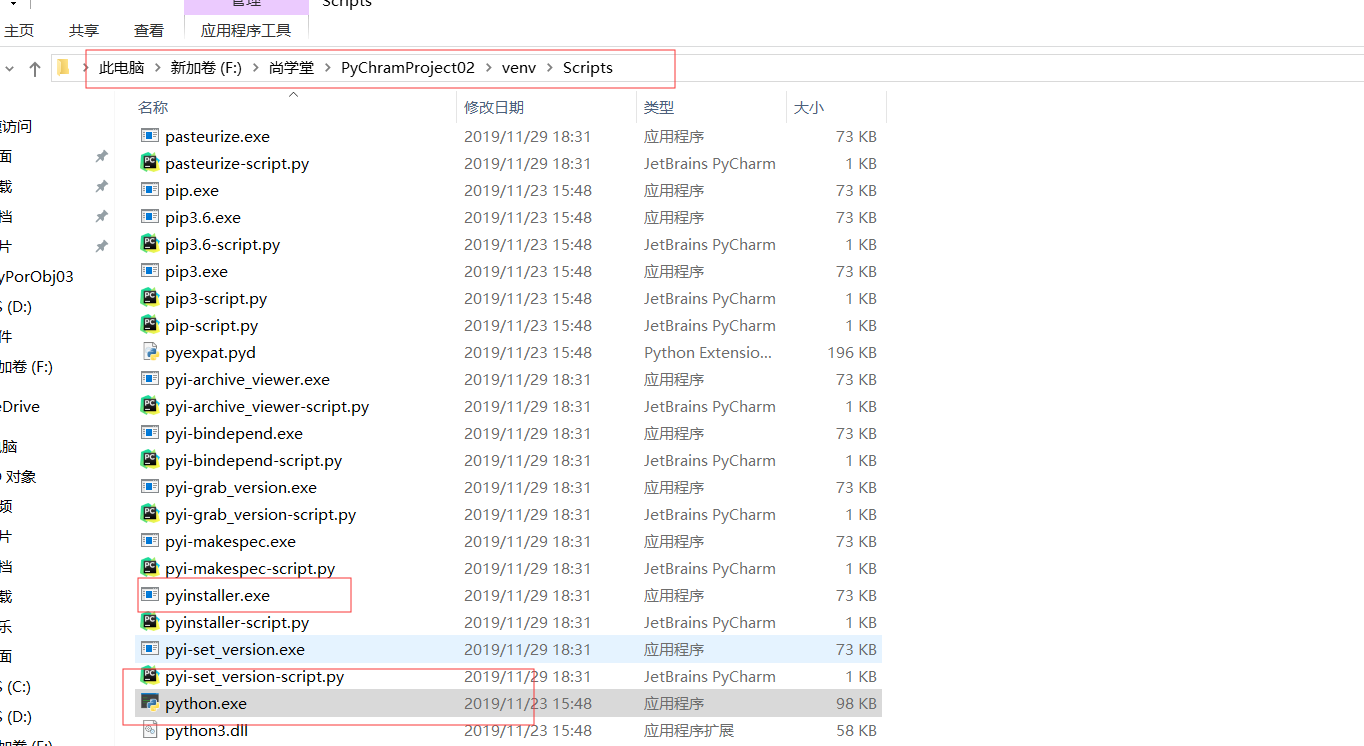Image resolution: width=1364 pixels, height=746 pixels.
Task: Select the python.exe Python icon
Action: (x=150, y=703)
